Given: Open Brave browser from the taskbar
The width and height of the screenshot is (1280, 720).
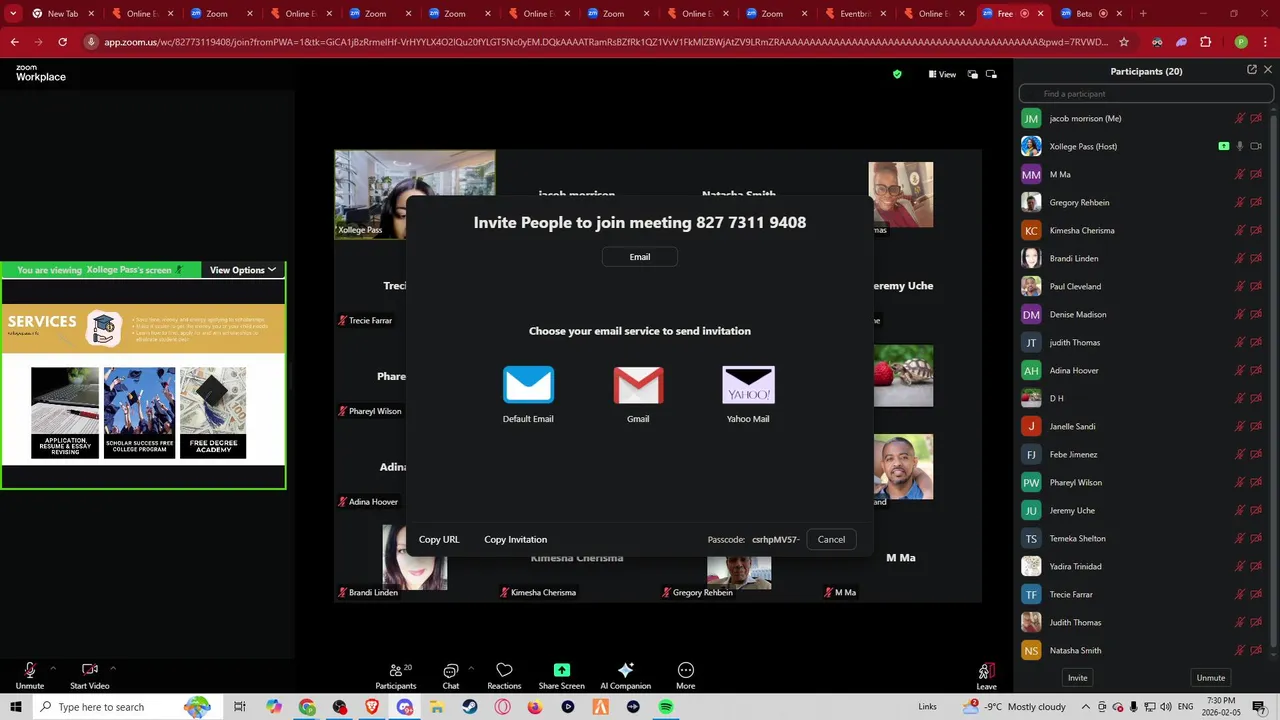Looking at the screenshot, I should tap(372, 707).
